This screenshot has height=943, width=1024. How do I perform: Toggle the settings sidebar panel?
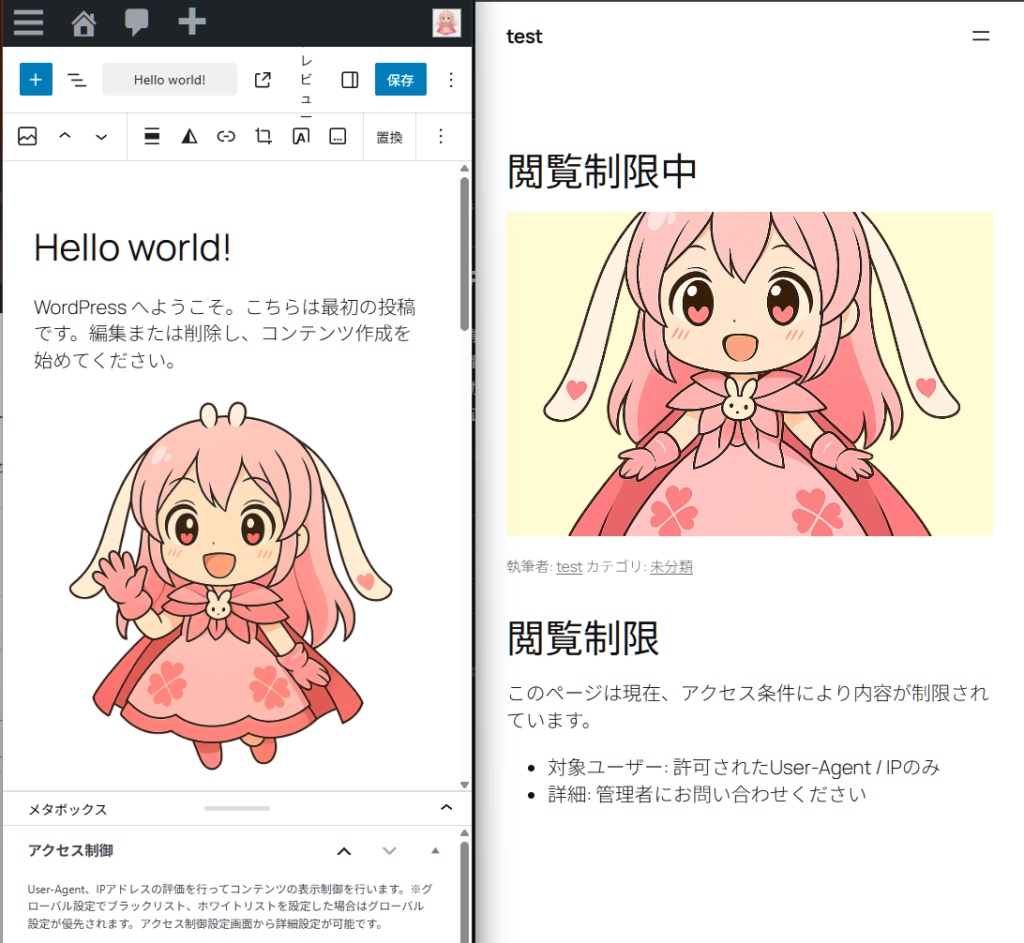349,80
